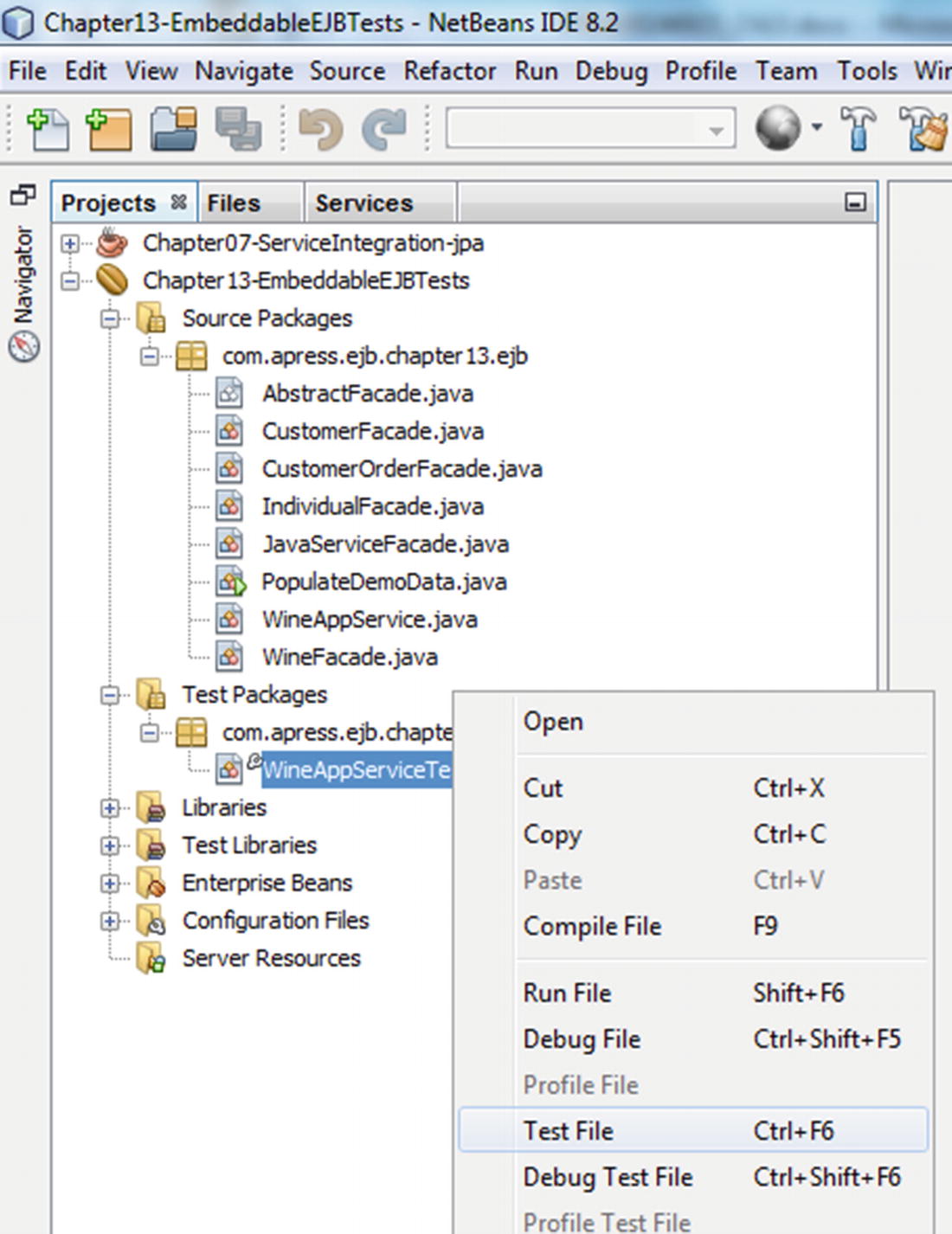Choose Test File from the context menu

[693, 1130]
